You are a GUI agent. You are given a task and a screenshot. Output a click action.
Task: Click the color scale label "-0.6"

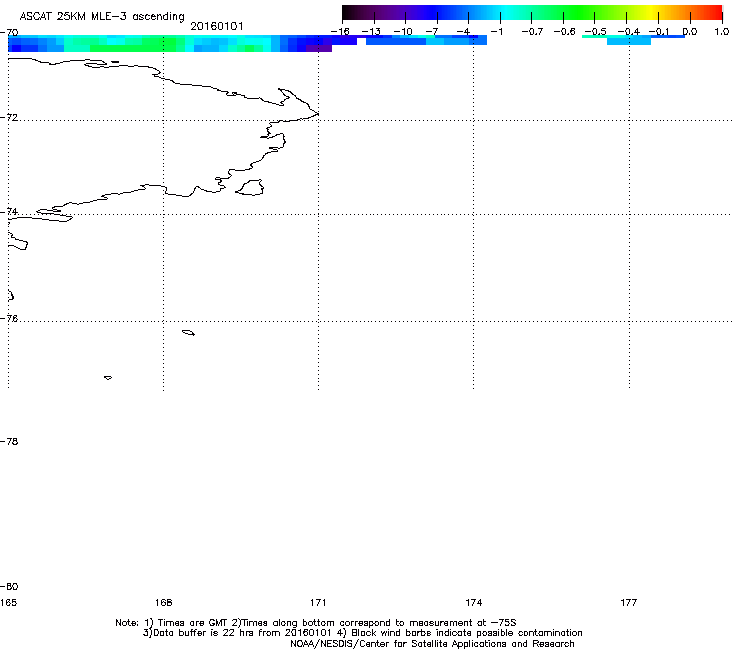564,32
